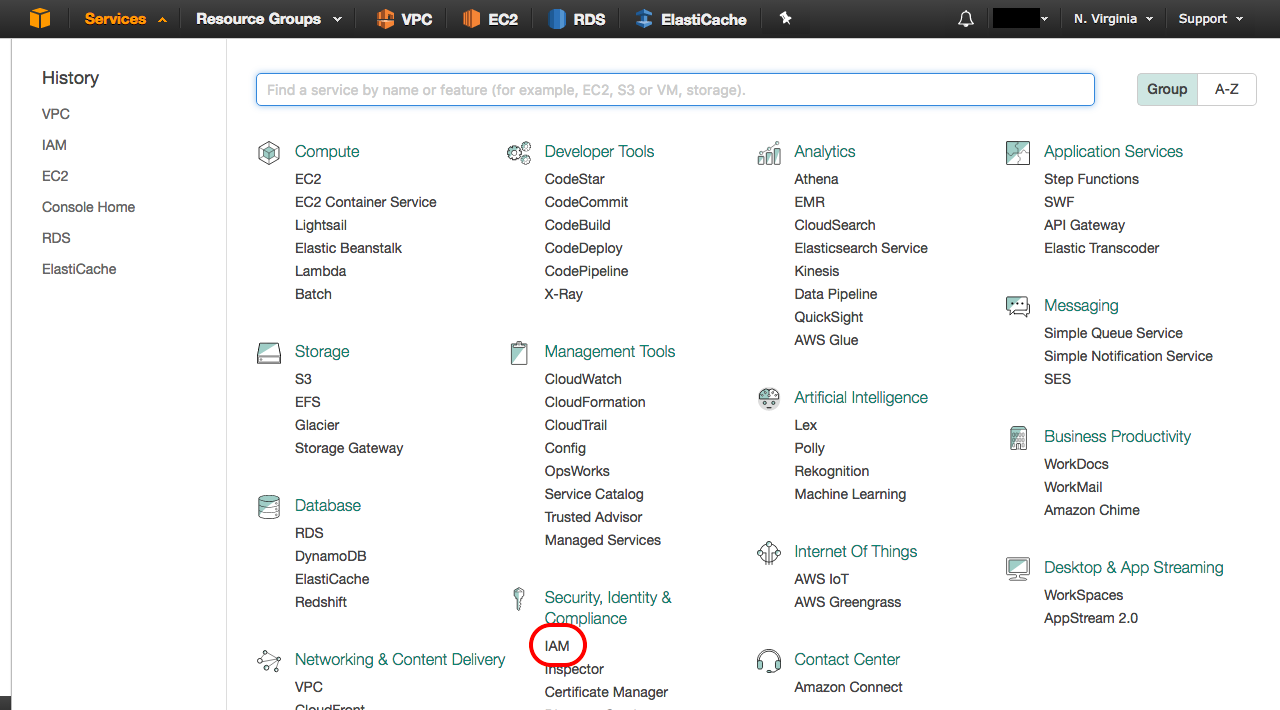Focus the find a service search box

click(675, 89)
